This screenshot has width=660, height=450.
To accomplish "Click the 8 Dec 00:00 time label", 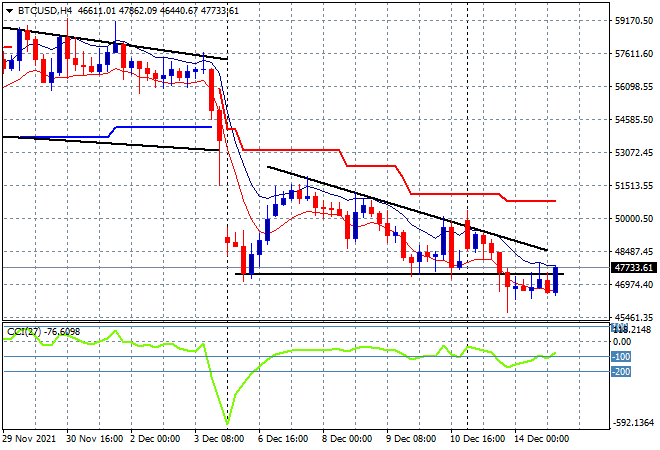I will (x=347, y=439).
